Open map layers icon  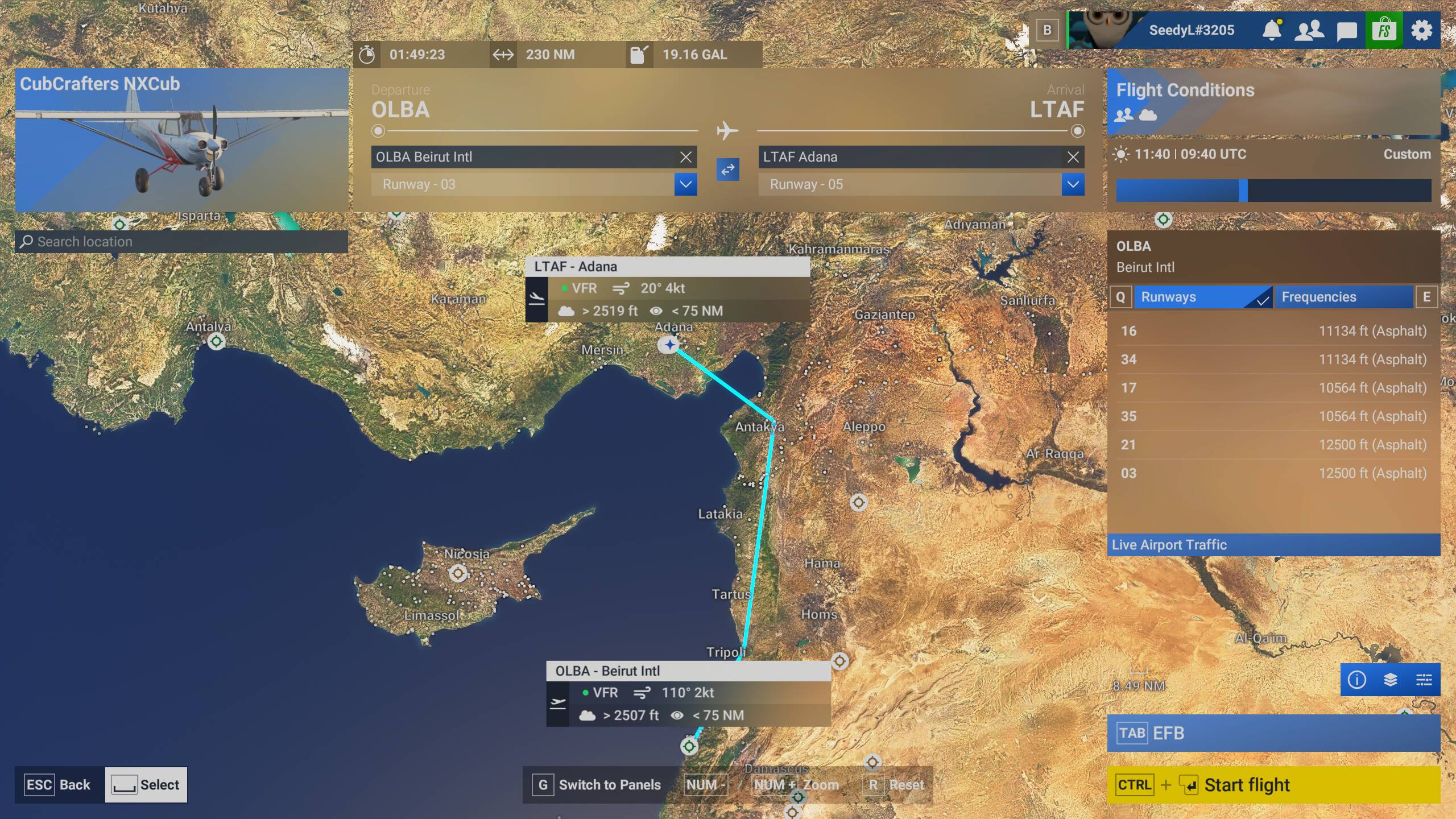pos(1390,680)
